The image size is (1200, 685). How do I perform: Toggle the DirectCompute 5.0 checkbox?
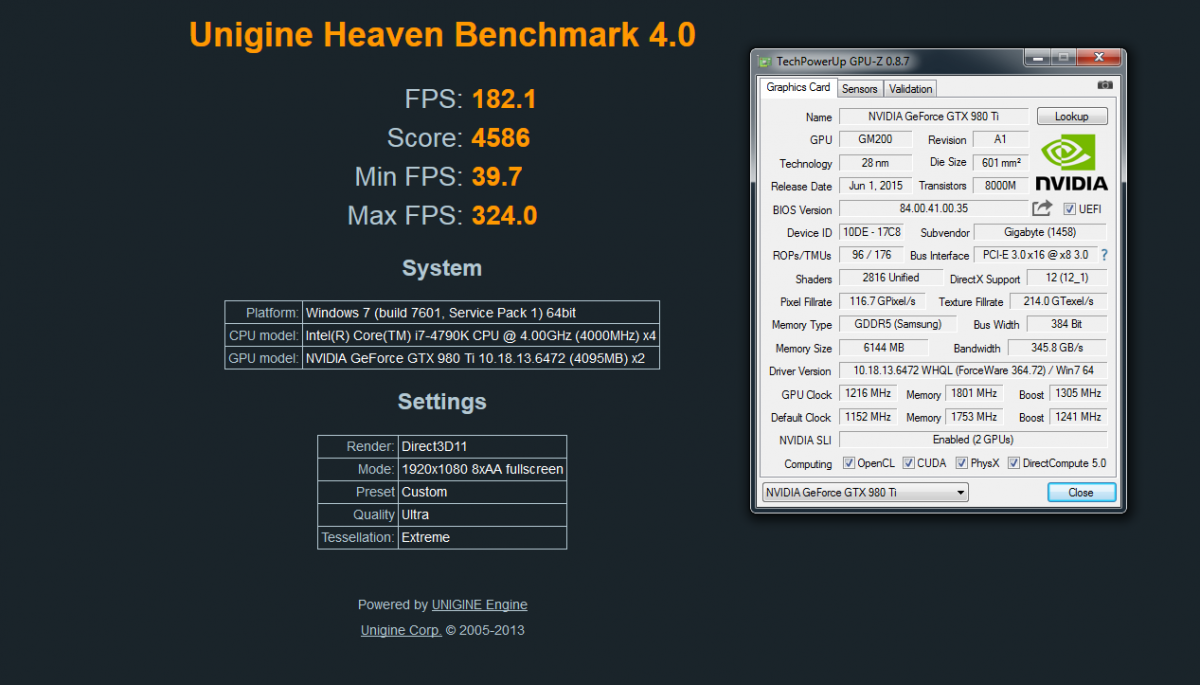pos(1014,463)
